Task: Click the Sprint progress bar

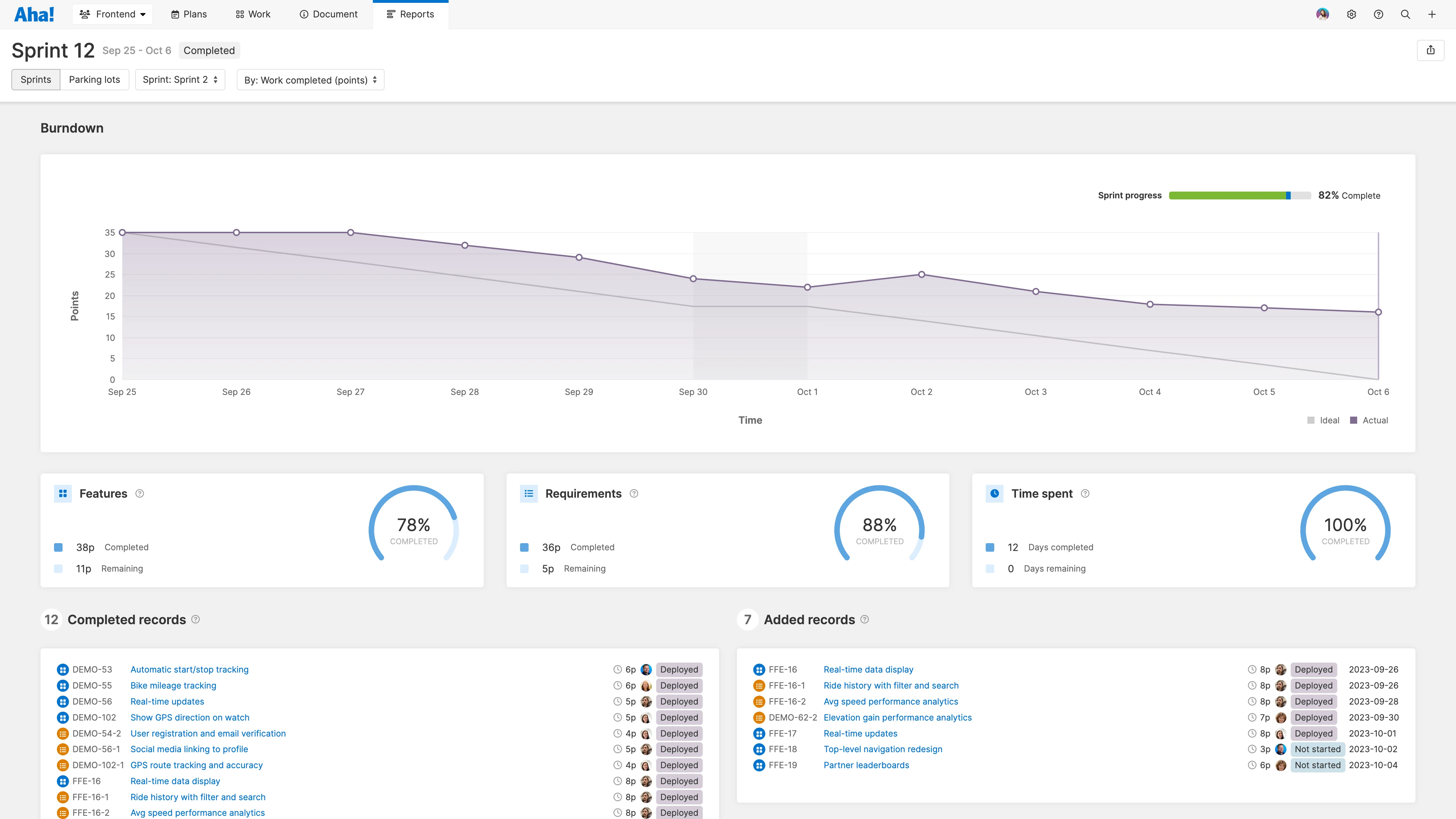Action: coord(1240,195)
